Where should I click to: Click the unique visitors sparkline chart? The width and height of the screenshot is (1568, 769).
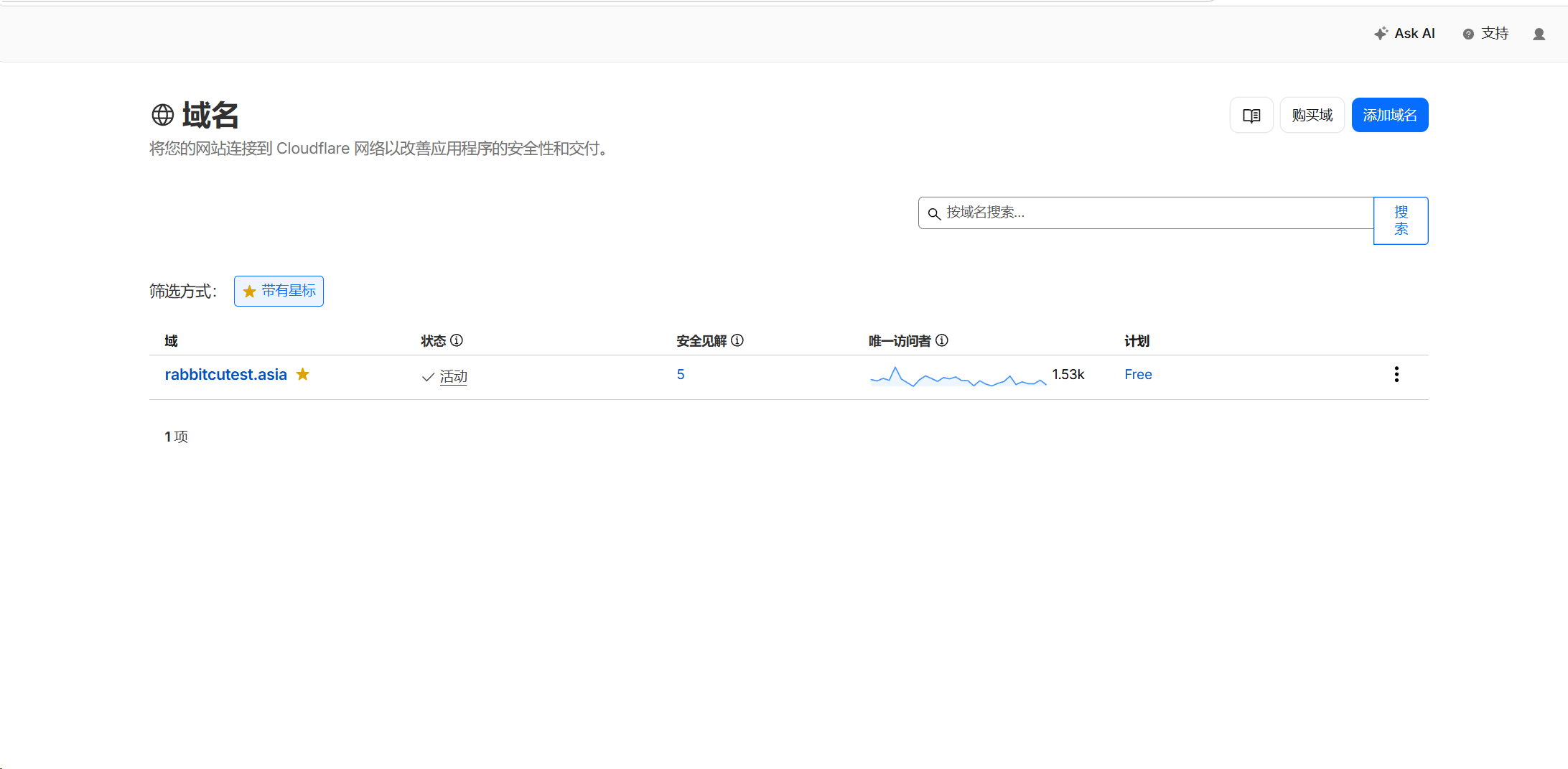958,377
